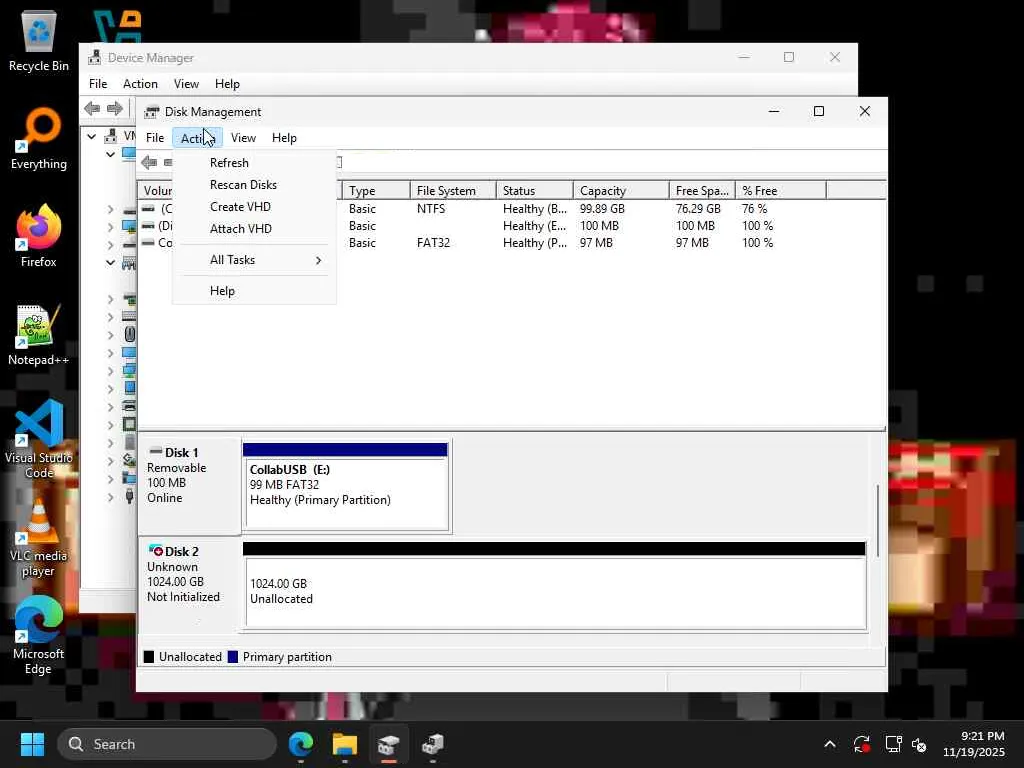Open Disk Management Help menu
This screenshot has height=768, width=1024.
point(284,138)
